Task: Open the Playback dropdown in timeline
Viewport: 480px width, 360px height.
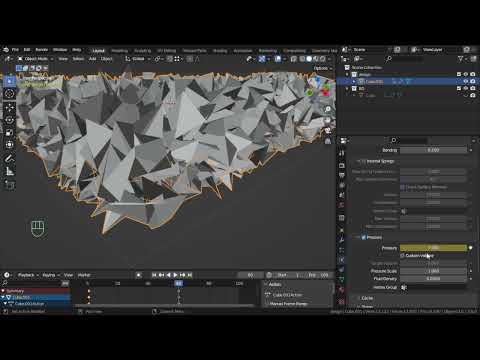Action: (x=28, y=275)
